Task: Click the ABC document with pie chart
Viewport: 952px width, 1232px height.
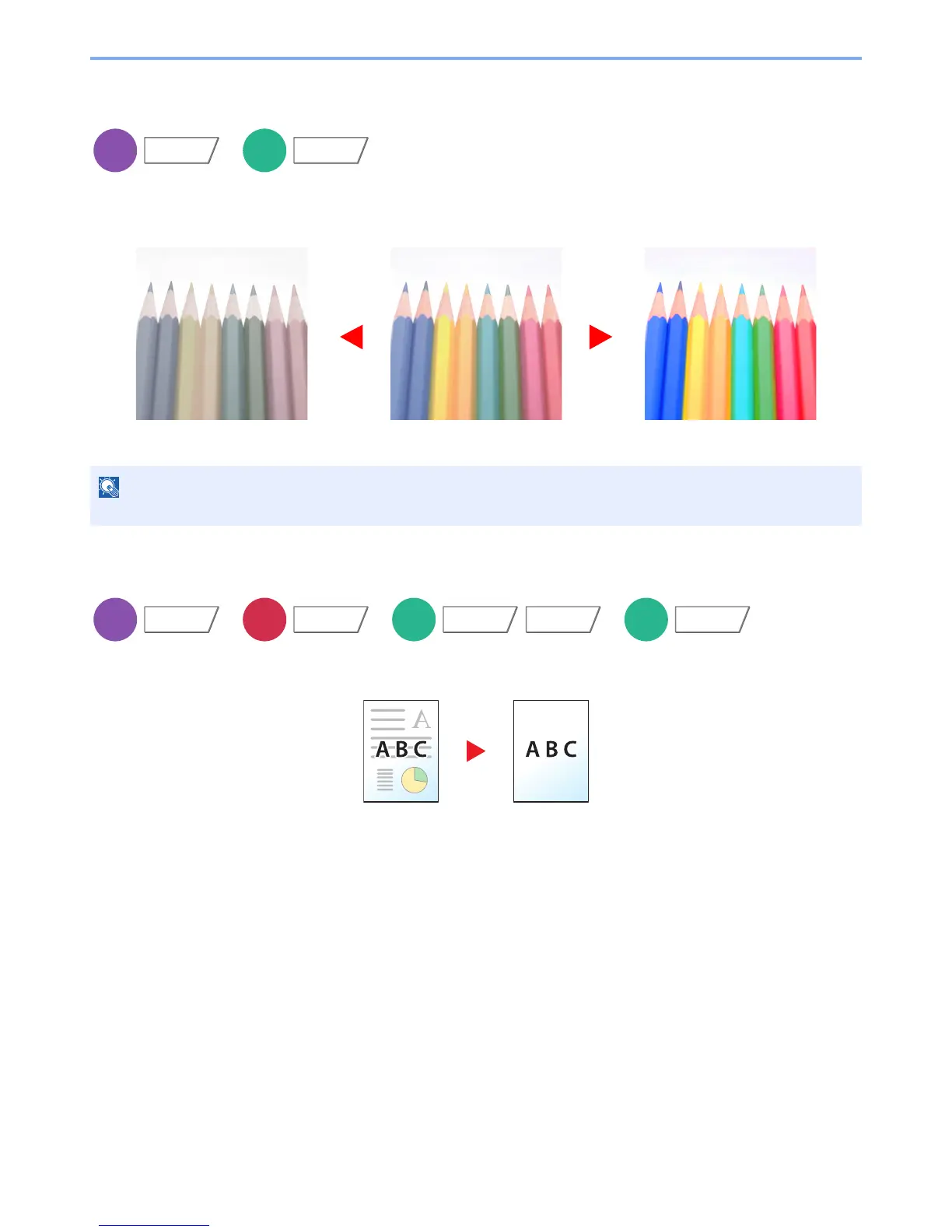Action: [401, 751]
